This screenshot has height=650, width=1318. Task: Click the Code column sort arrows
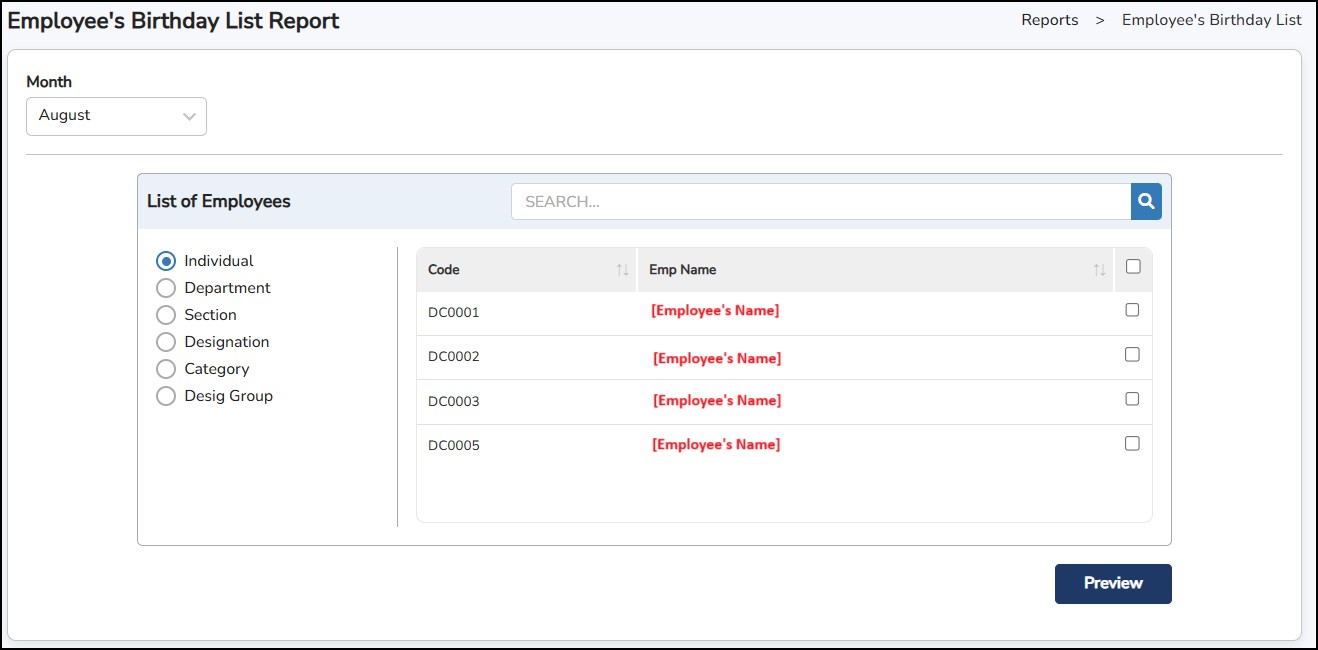point(622,270)
